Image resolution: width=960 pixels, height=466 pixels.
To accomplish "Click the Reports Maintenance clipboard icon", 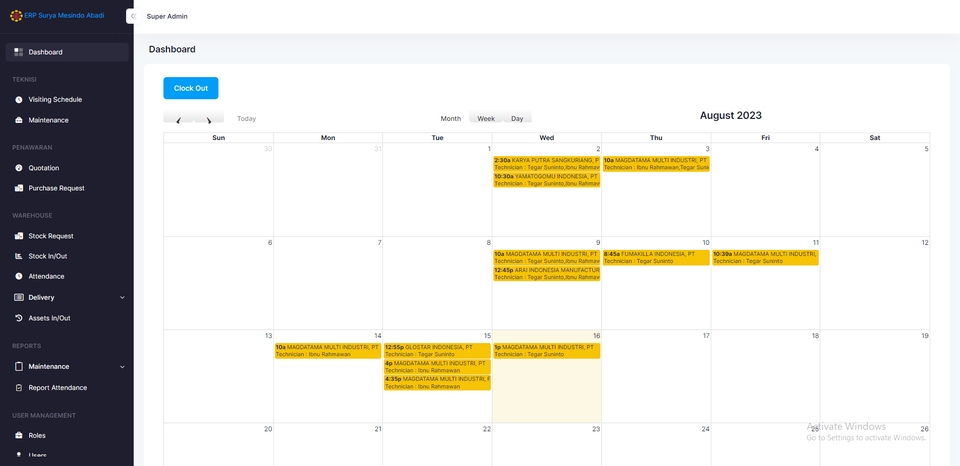I will tap(18, 366).
